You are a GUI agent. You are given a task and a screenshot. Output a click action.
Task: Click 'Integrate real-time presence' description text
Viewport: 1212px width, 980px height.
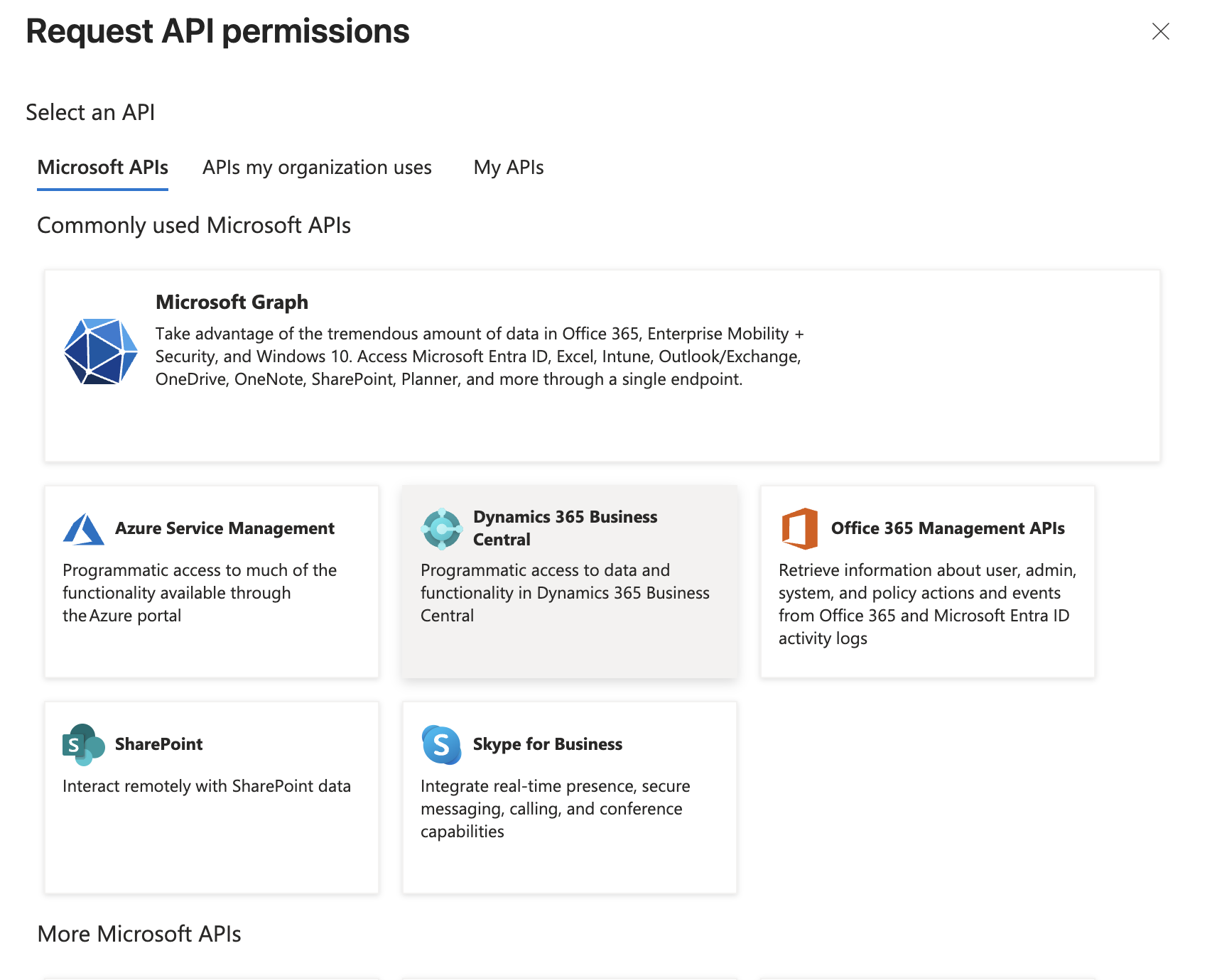[x=555, y=809]
